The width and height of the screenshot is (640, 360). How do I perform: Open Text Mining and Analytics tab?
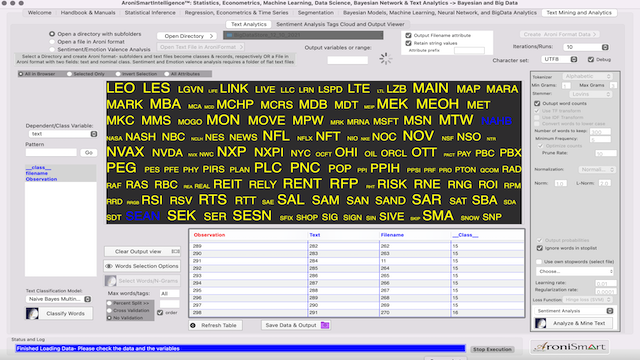pyautogui.click(x=579, y=13)
